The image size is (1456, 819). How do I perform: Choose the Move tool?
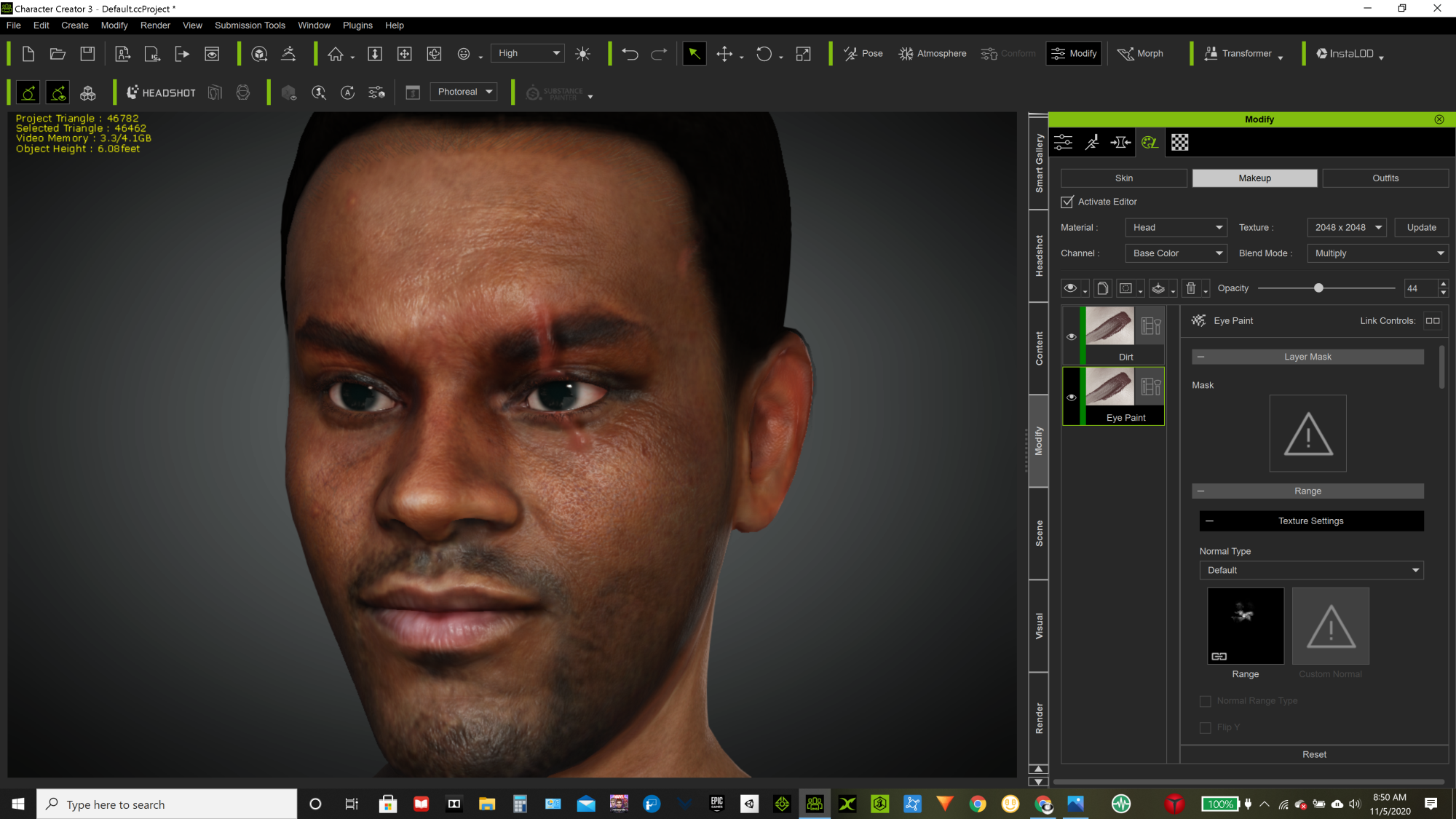(724, 54)
